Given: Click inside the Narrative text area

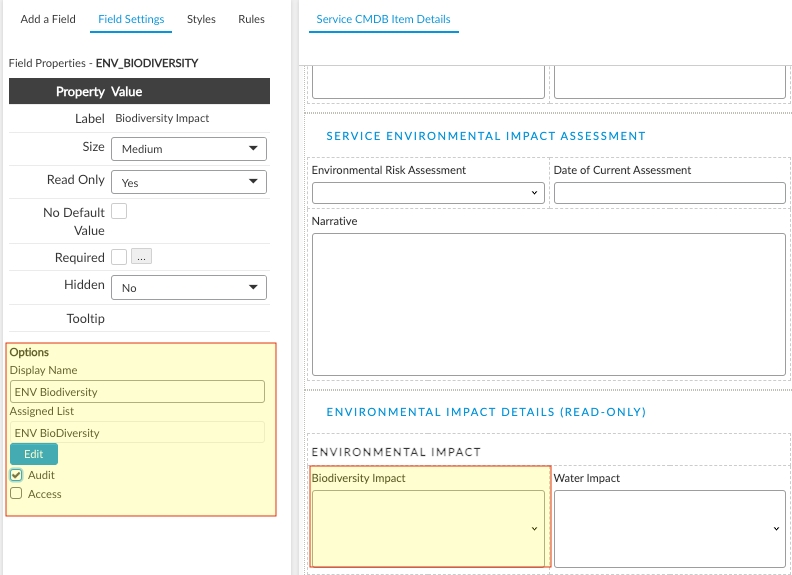Looking at the screenshot, I should point(548,303).
